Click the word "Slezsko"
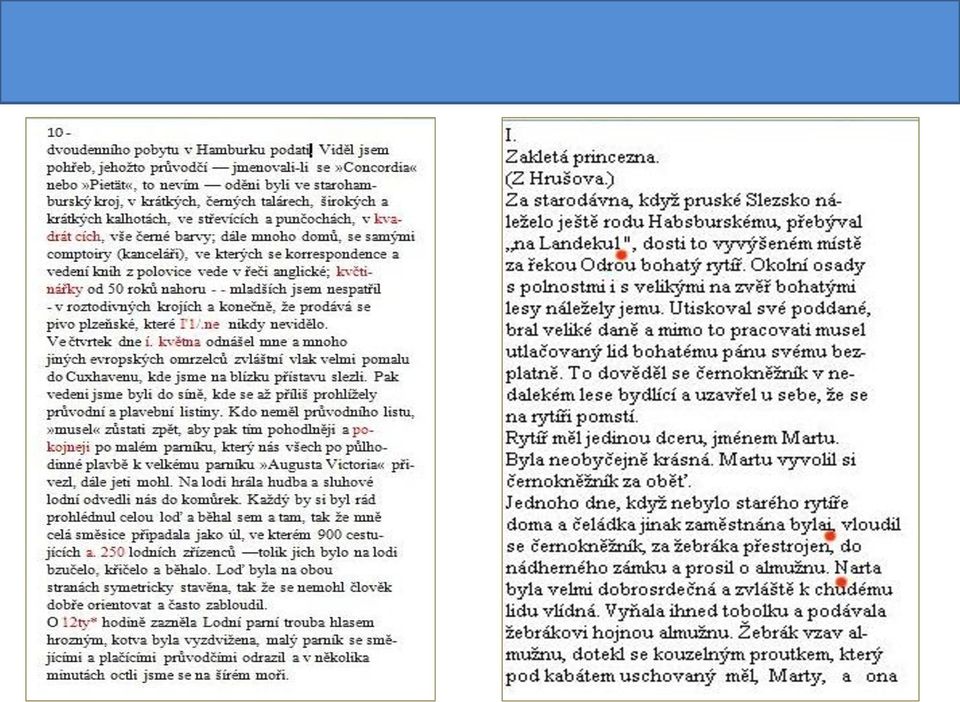Viewport: 960px width, 702px height. (x=779, y=201)
